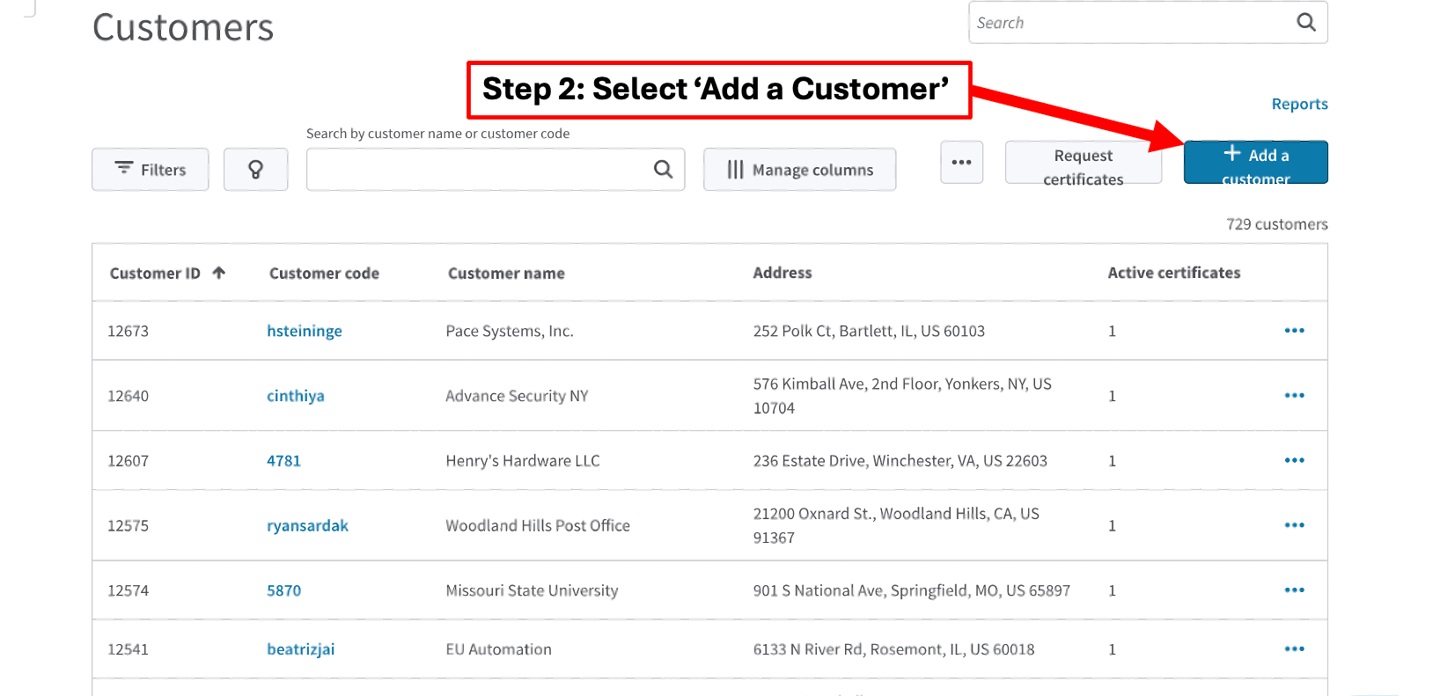Open Manage columns options
This screenshot has width=1440, height=696.
[x=799, y=169]
